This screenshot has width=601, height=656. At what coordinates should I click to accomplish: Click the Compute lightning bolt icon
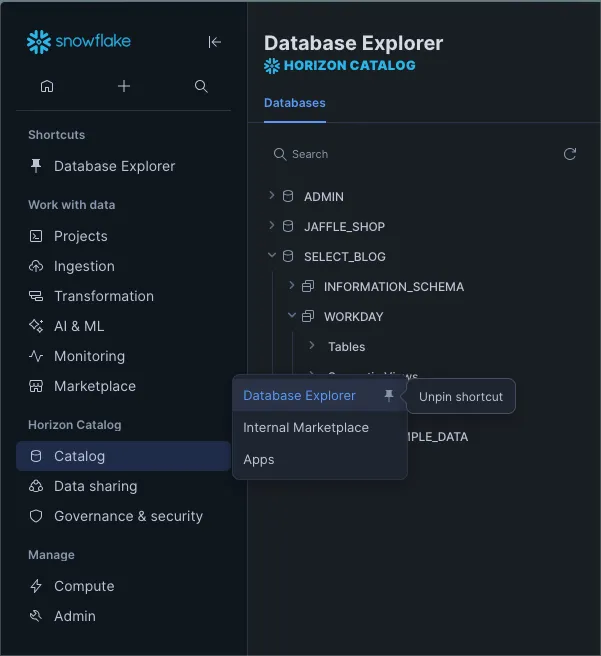pos(36,586)
